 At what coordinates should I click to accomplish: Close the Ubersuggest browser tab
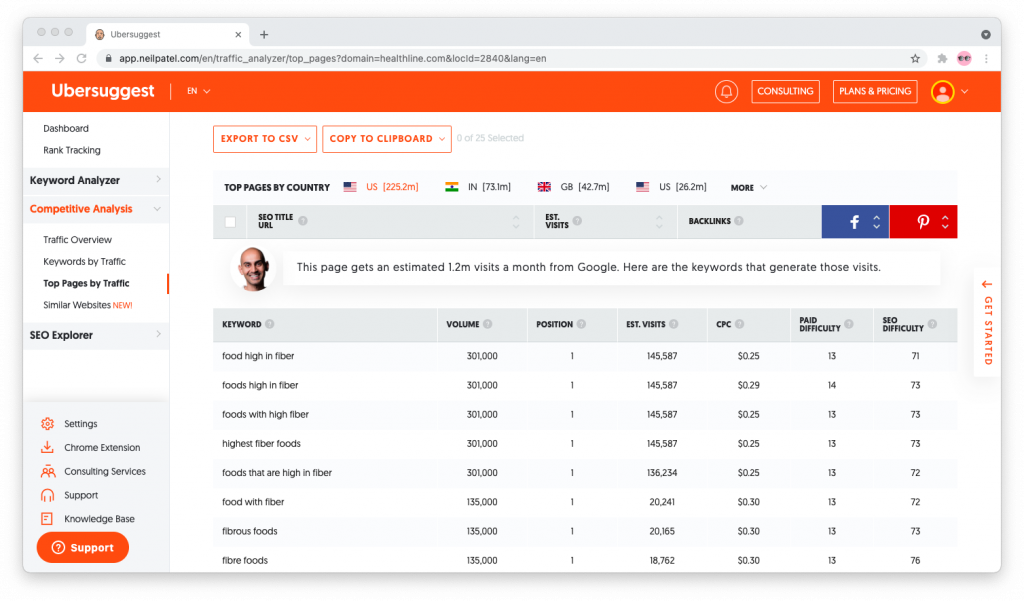coord(238,35)
